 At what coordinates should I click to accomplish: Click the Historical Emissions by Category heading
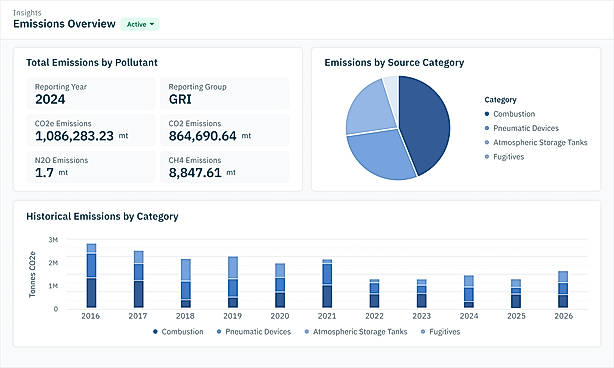click(x=102, y=216)
